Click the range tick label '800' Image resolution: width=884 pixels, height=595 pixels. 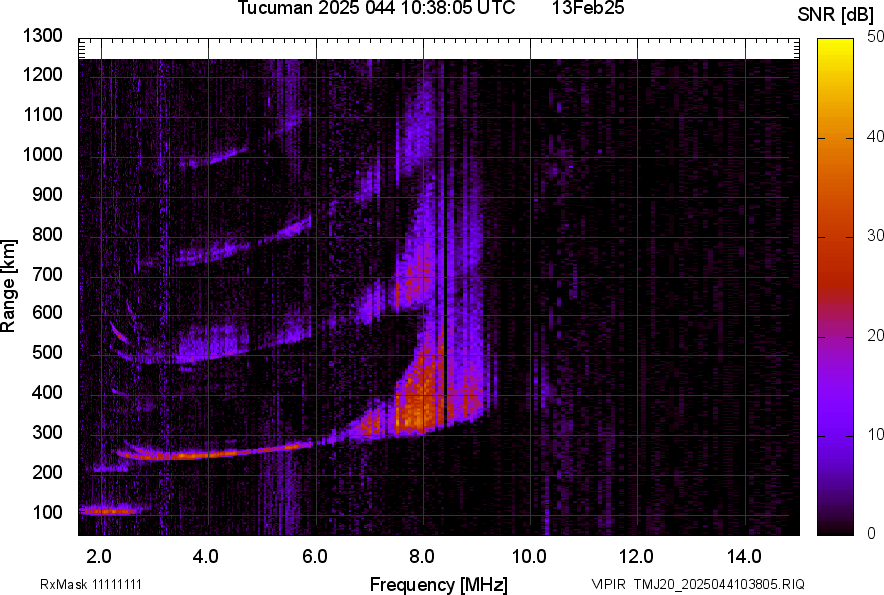[47, 234]
